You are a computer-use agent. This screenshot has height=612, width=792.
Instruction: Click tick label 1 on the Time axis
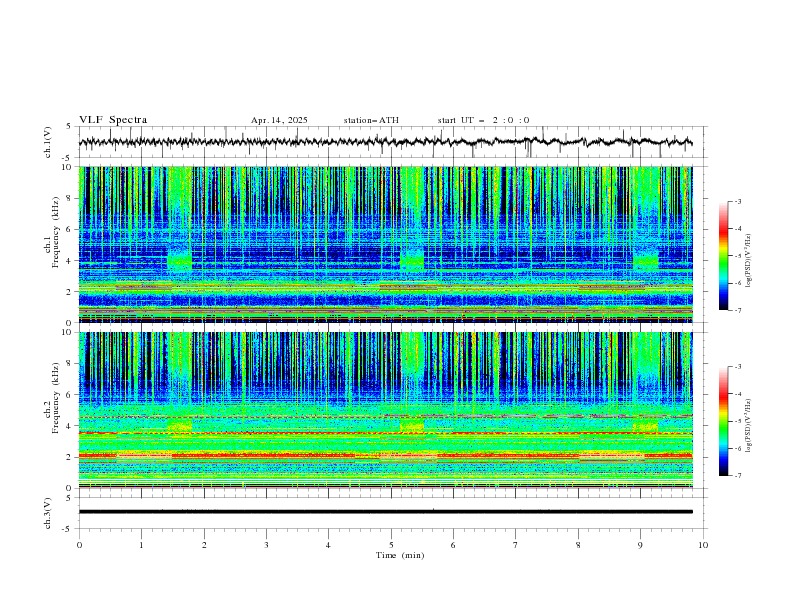click(141, 545)
